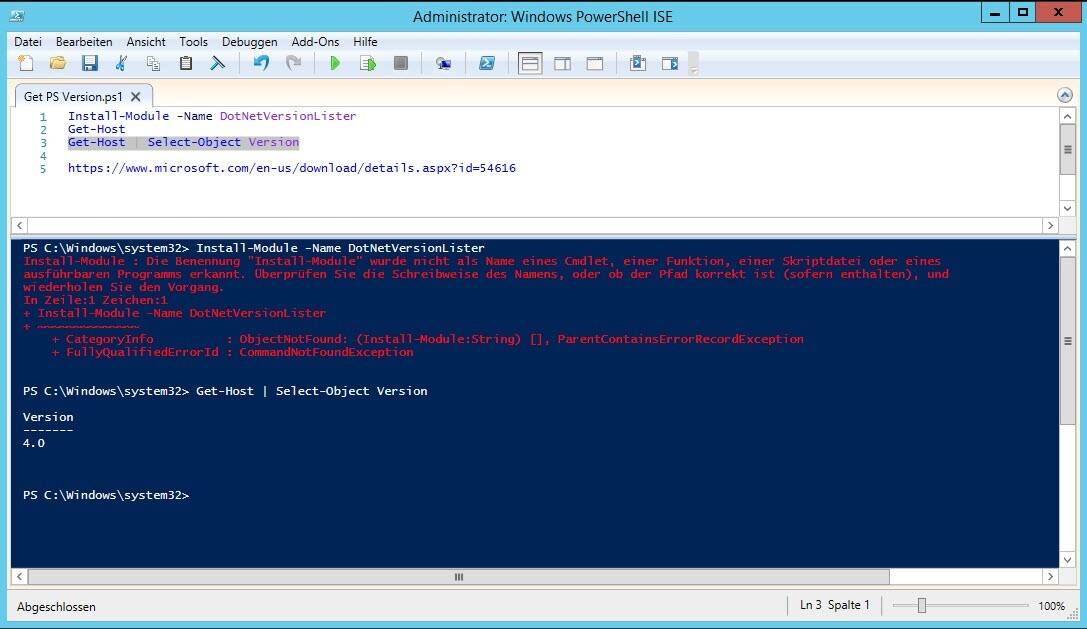Open the New Remote PowerShell Tab icon
1087x629 pixels.
coord(443,64)
